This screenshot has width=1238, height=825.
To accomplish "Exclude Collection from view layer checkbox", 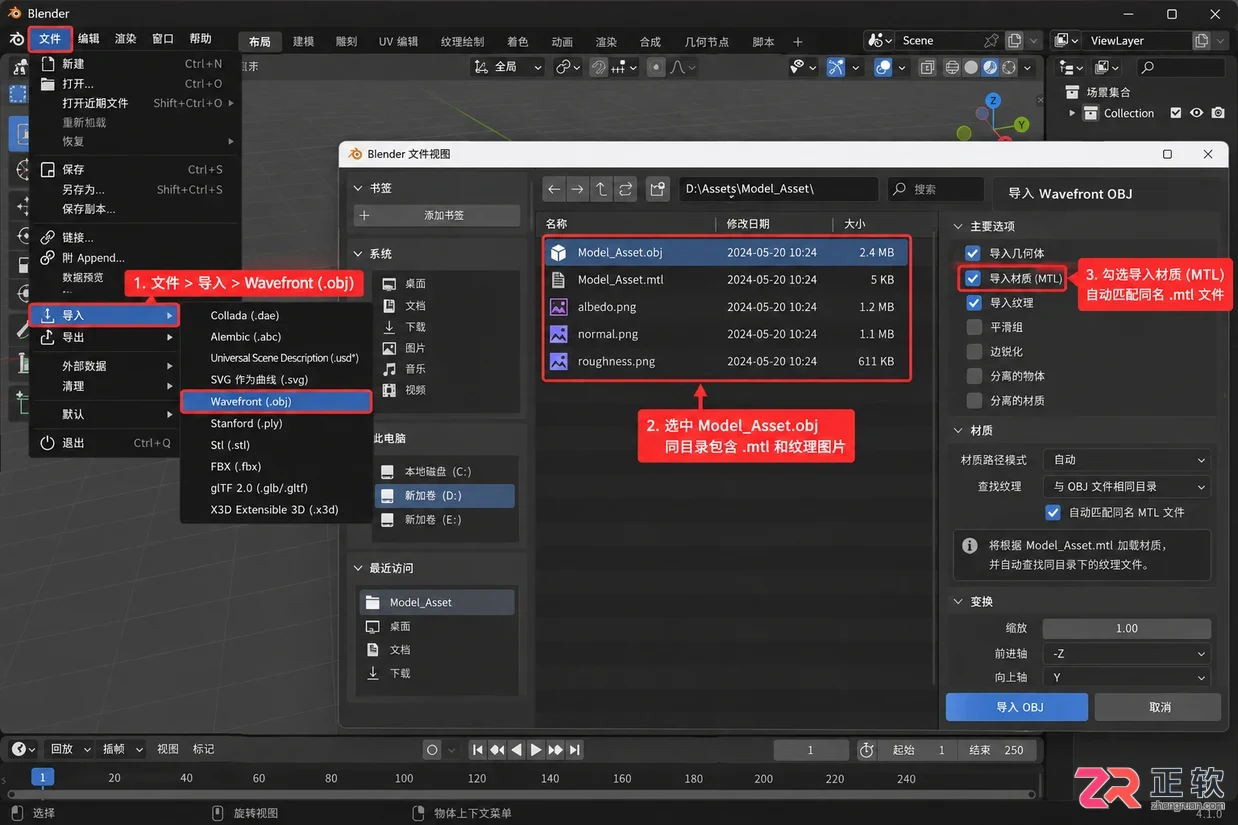I will pos(1176,113).
